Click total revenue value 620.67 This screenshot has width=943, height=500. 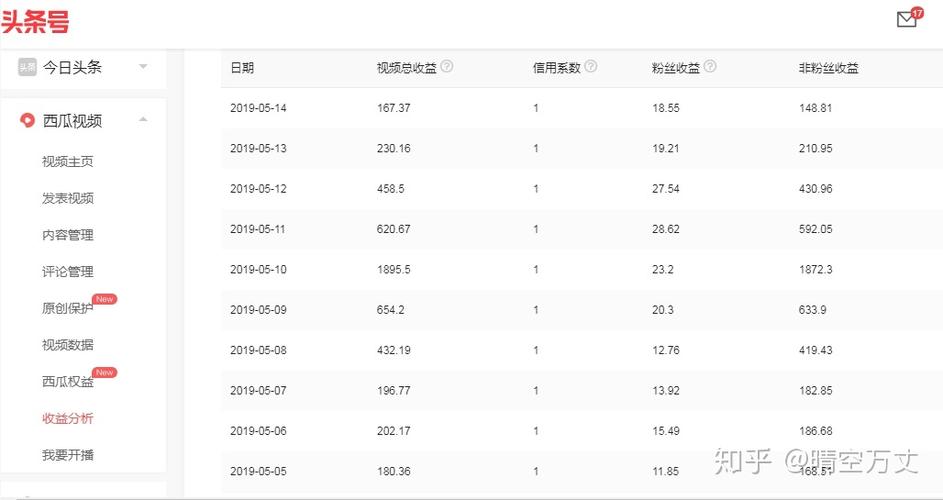coord(394,229)
